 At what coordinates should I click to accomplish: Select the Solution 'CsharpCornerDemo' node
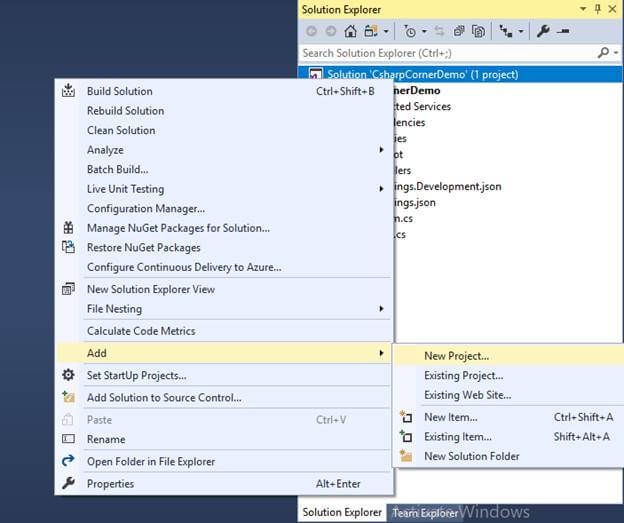tap(460, 74)
